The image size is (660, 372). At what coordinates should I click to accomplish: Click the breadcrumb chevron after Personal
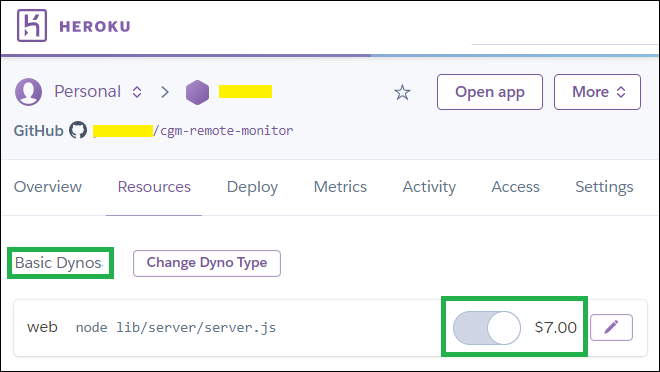(165, 92)
